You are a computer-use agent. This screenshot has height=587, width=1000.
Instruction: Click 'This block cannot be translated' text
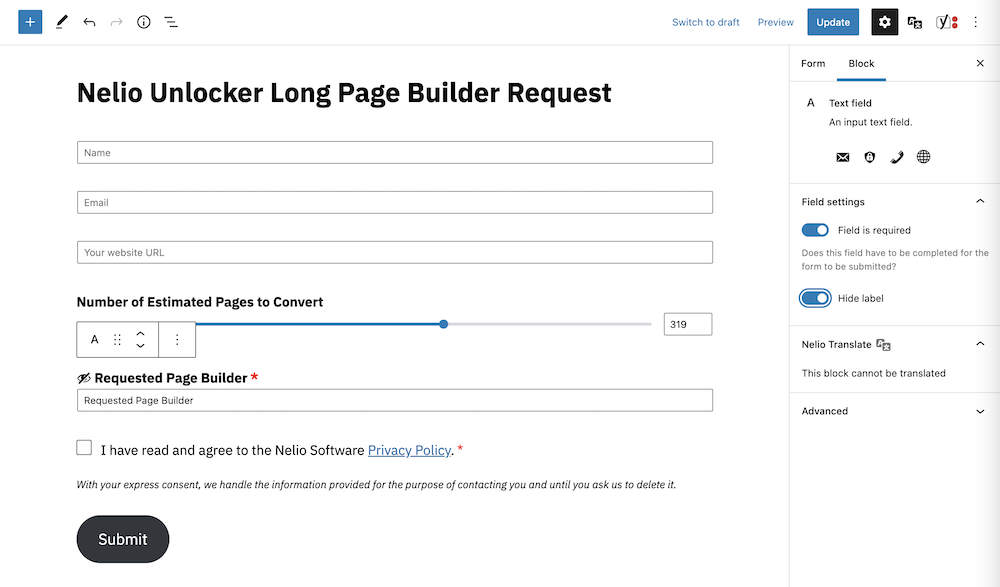(x=873, y=373)
